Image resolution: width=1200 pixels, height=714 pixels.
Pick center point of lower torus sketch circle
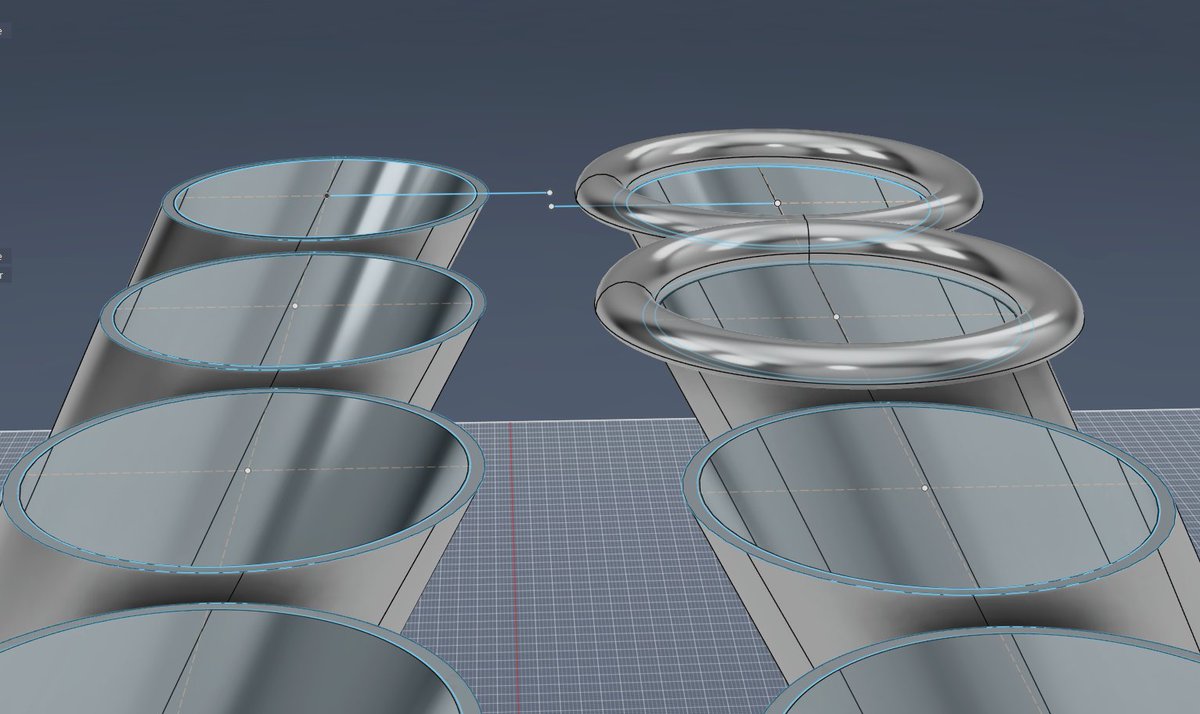point(837,316)
